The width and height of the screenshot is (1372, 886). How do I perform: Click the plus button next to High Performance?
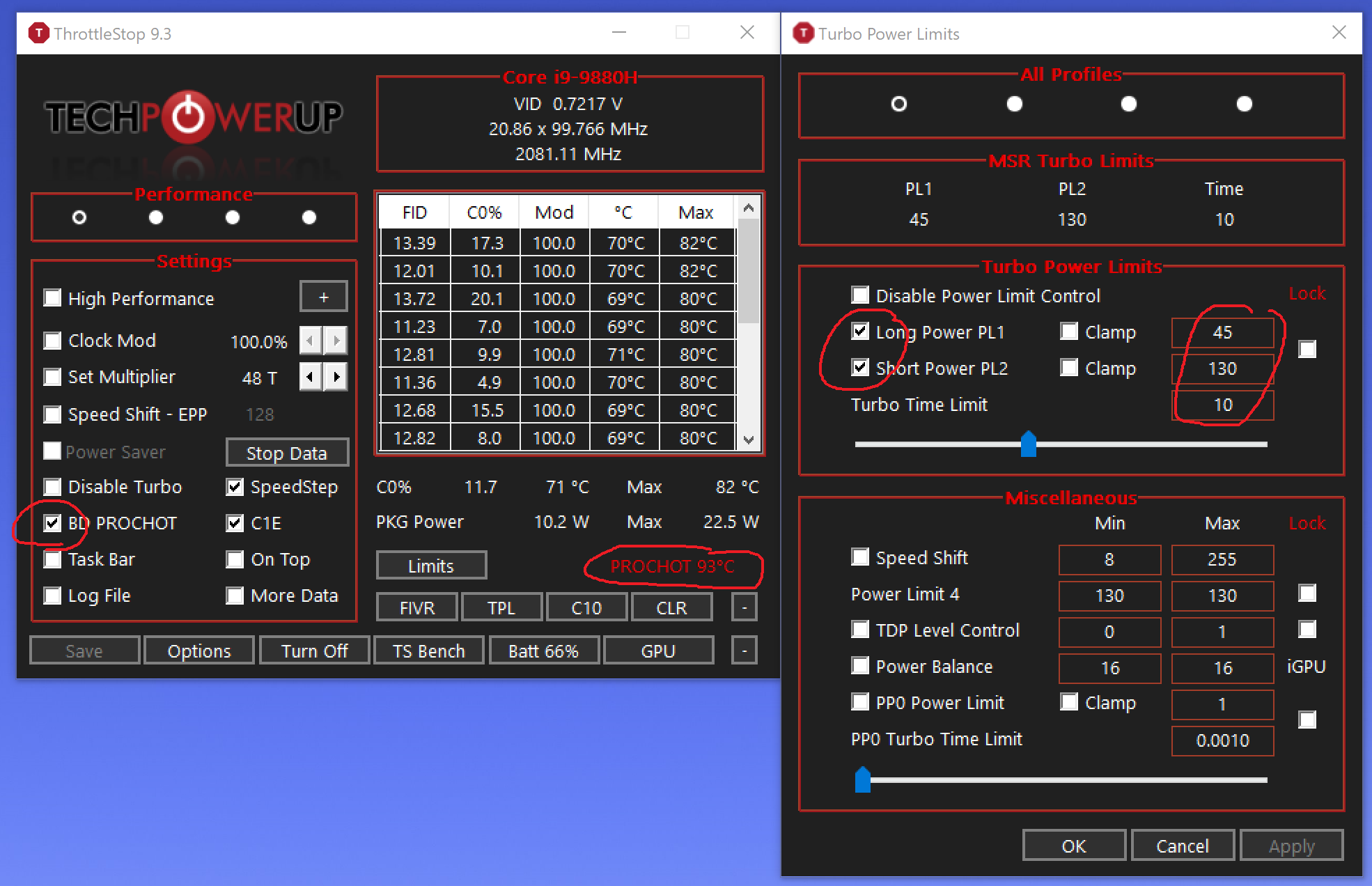[323, 297]
